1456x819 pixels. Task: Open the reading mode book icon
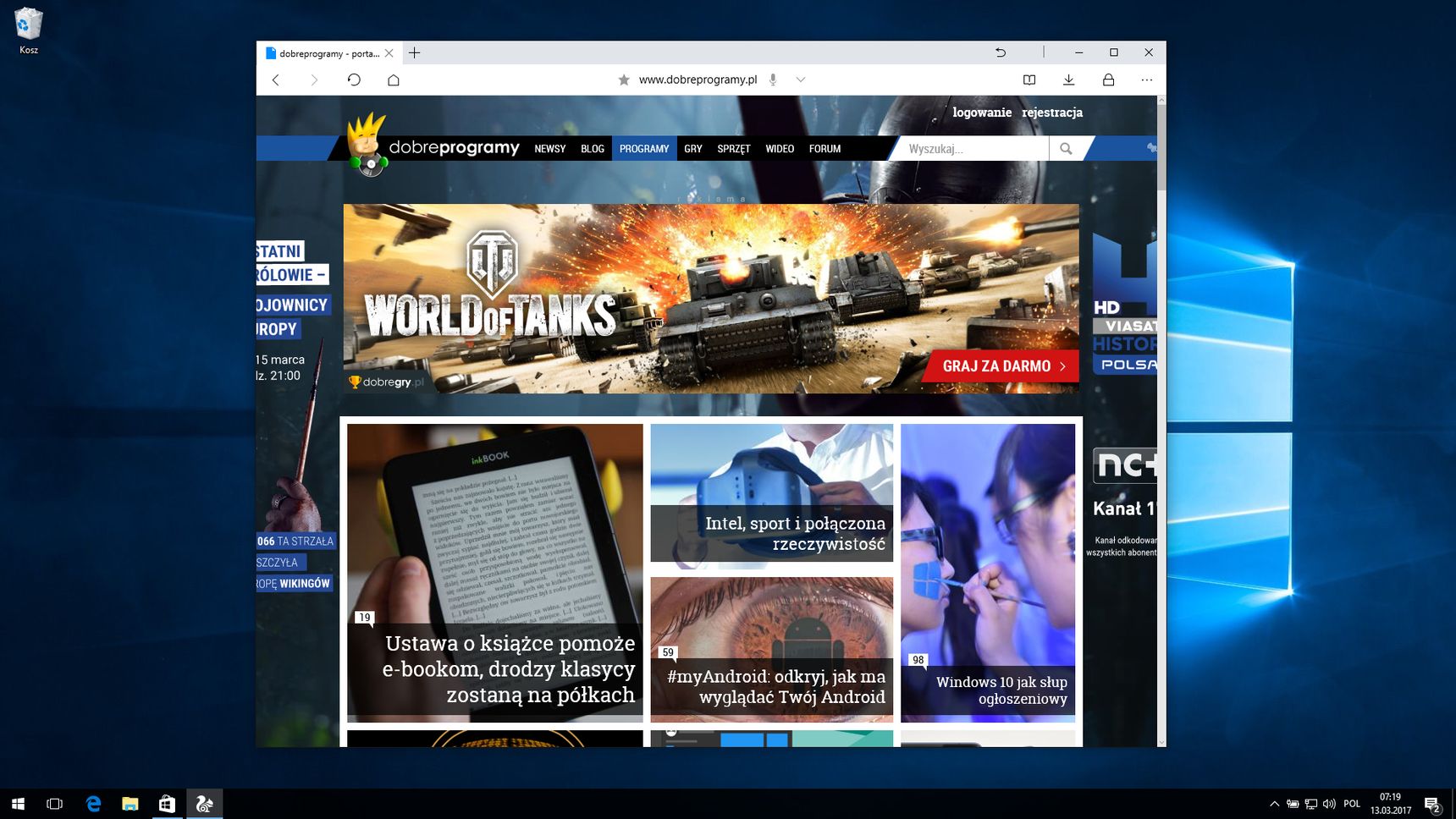point(1029,80)
